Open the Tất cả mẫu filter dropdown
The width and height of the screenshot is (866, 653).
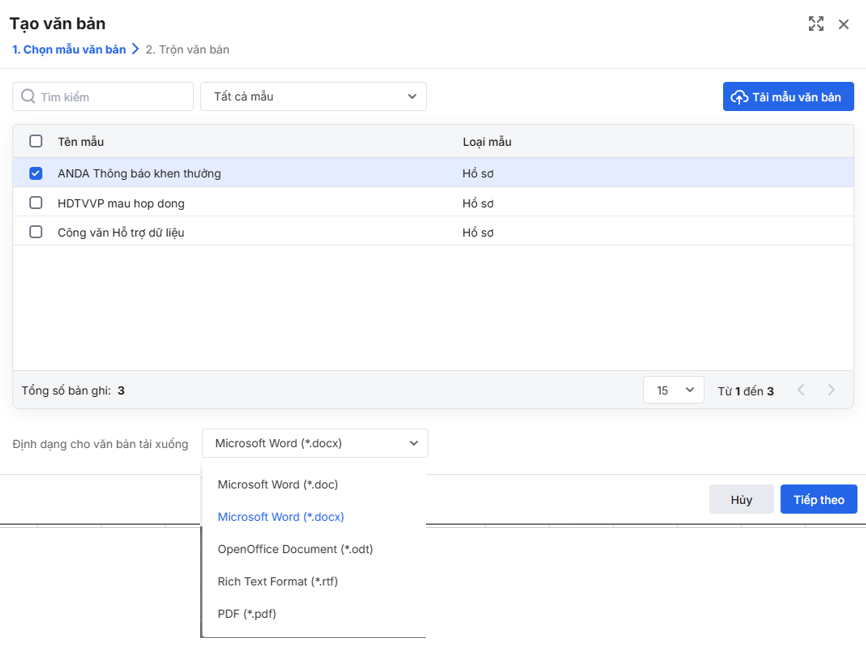click(x=313, y=97)
